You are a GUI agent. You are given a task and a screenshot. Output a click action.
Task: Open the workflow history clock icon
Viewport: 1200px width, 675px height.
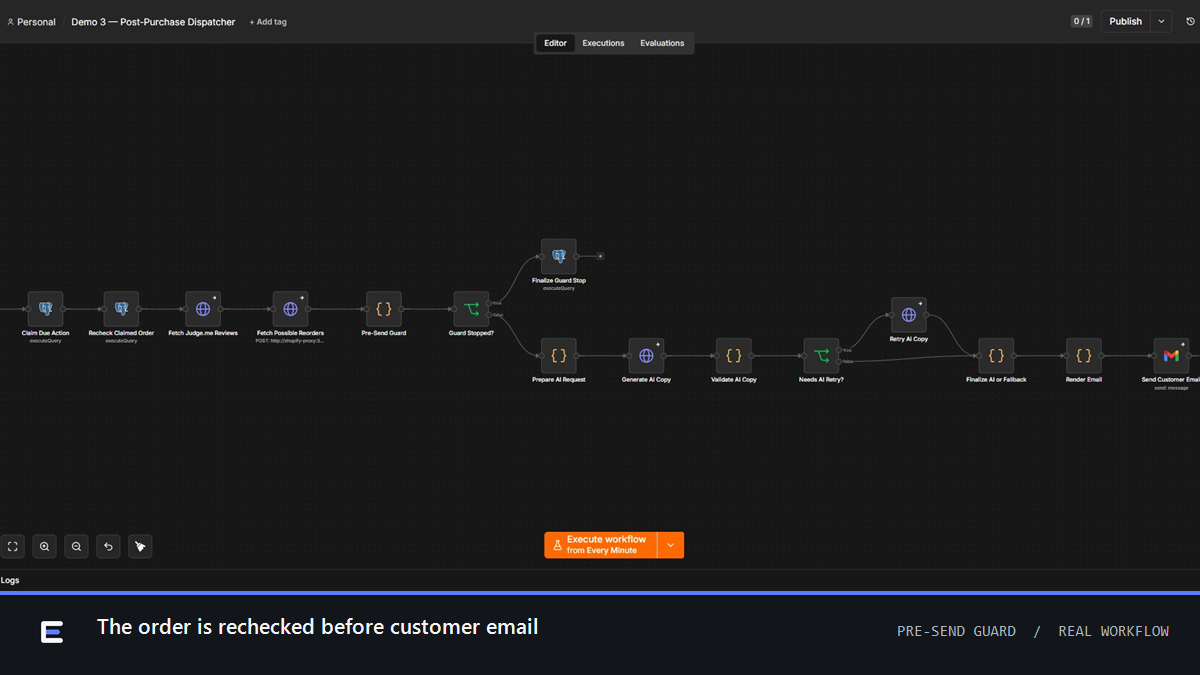[1190, 21]
